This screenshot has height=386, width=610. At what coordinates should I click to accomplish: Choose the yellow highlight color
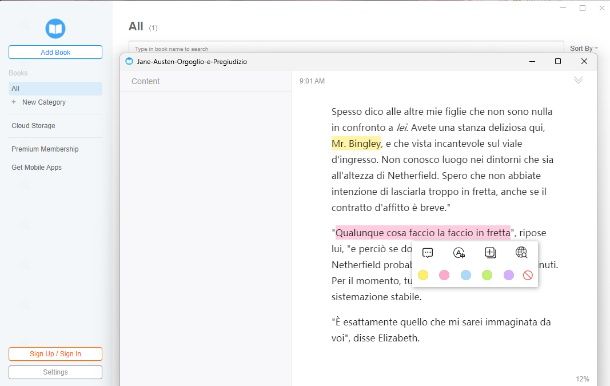click(423, 275)
